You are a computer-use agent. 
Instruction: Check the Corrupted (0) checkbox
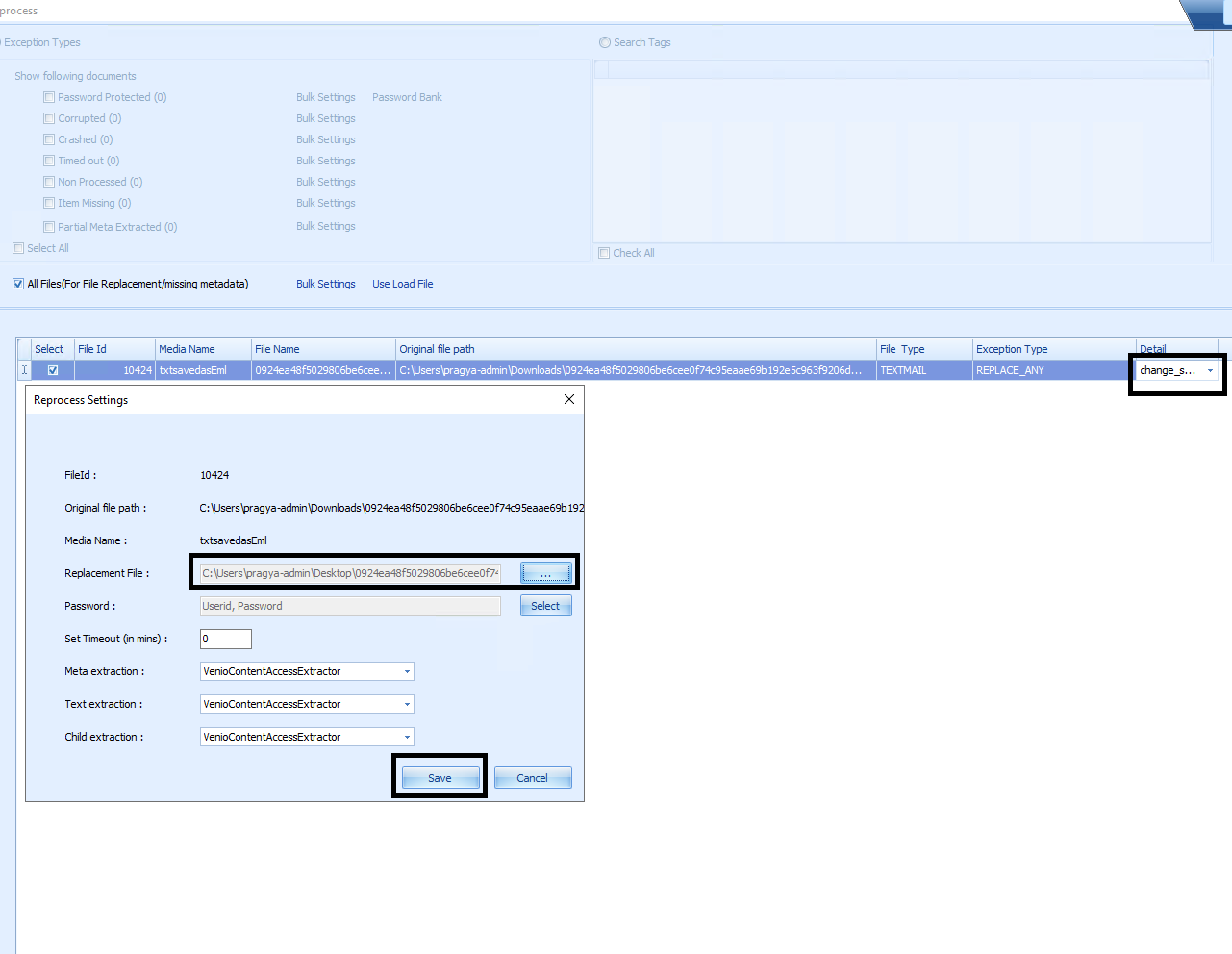click(x=49, y=118)
